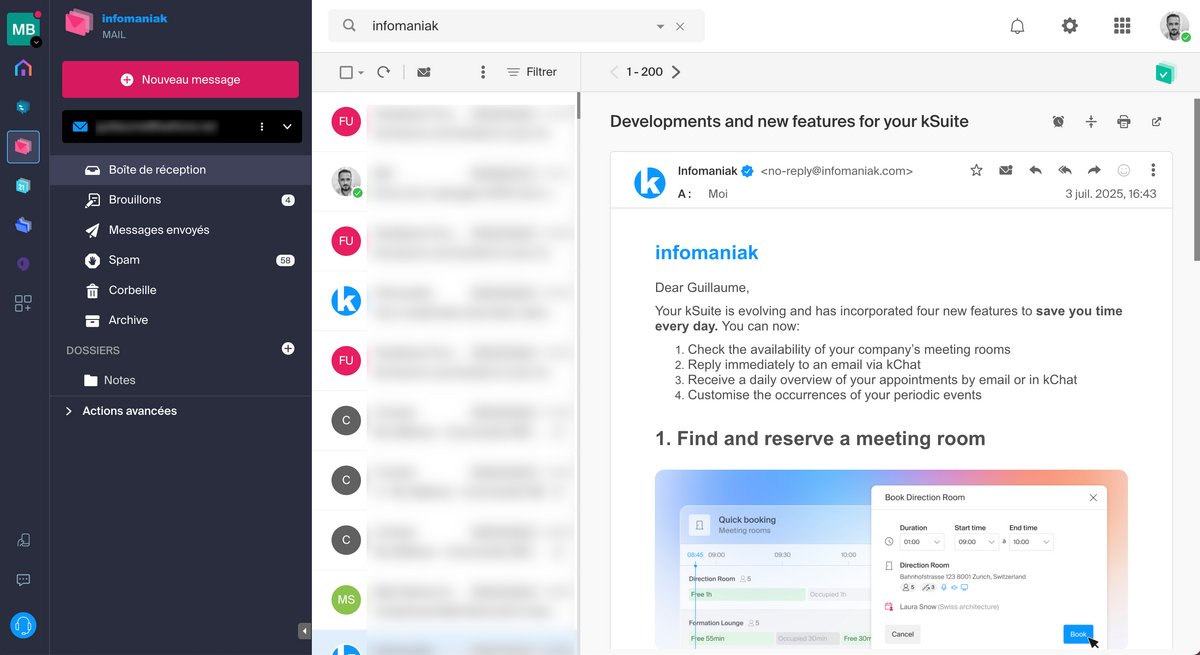Open the blue headset support icon
Viewport: 1200px width, 655px height.
pyautogui.click(x=23, y=626)
